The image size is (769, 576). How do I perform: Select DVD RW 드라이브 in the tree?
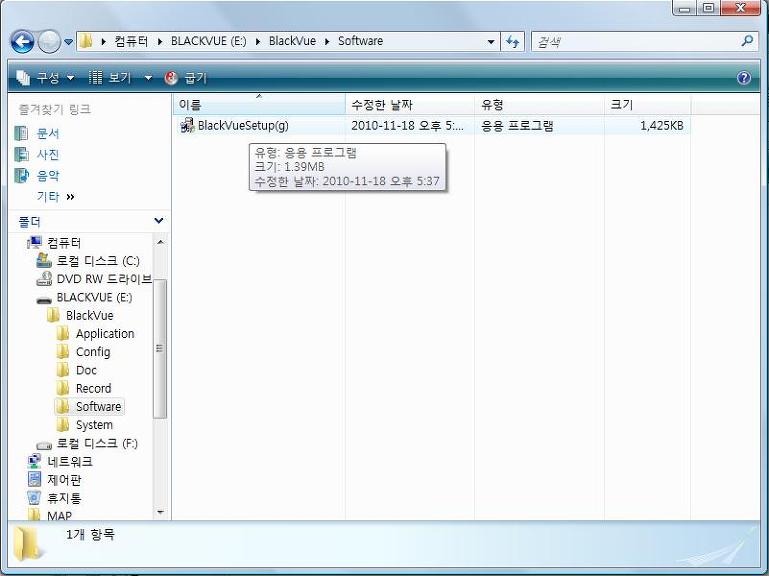(104, 279)
